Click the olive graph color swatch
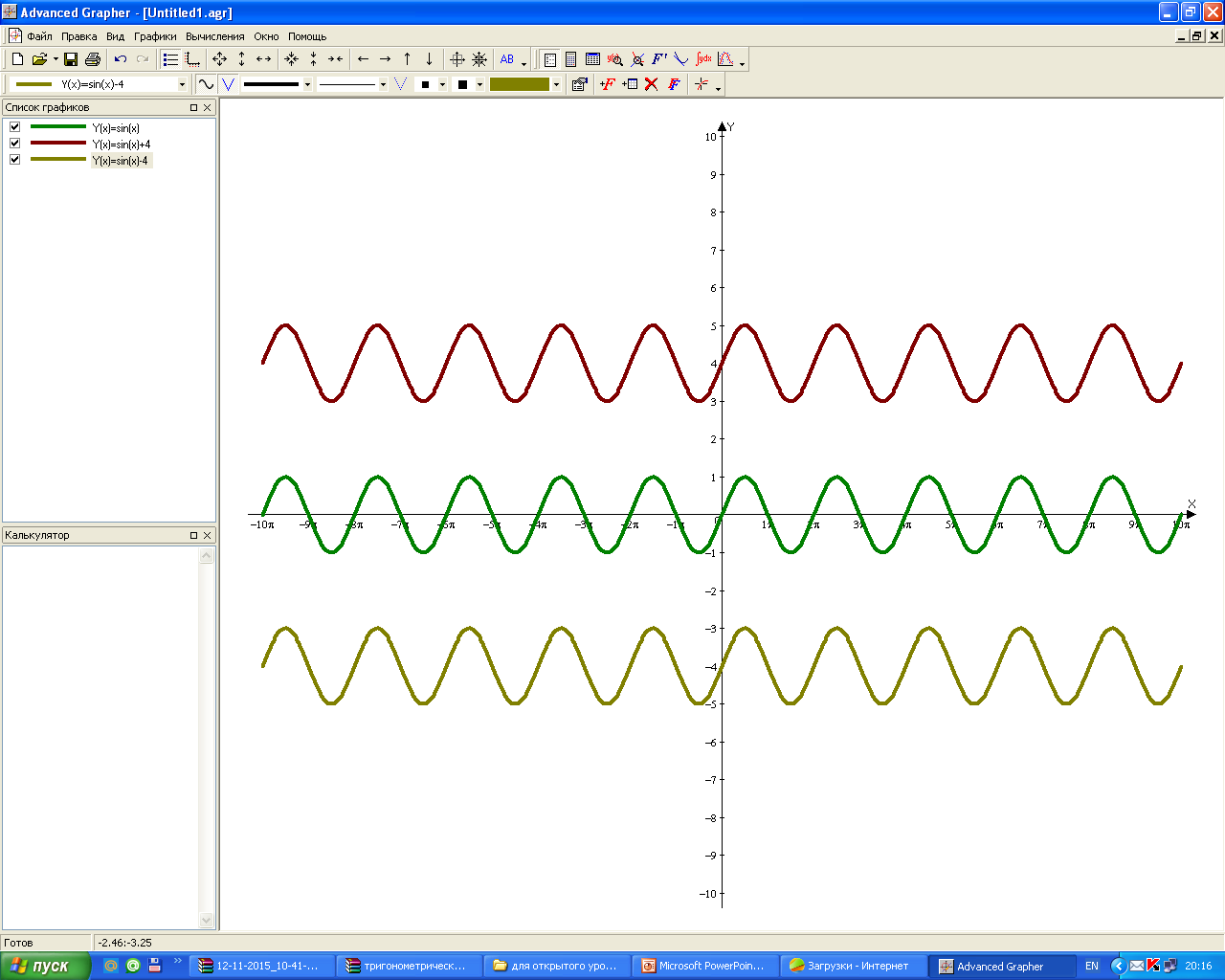The height and width of the screenshot is (980, 1225). pyautogui.click(x=520, y=84)
